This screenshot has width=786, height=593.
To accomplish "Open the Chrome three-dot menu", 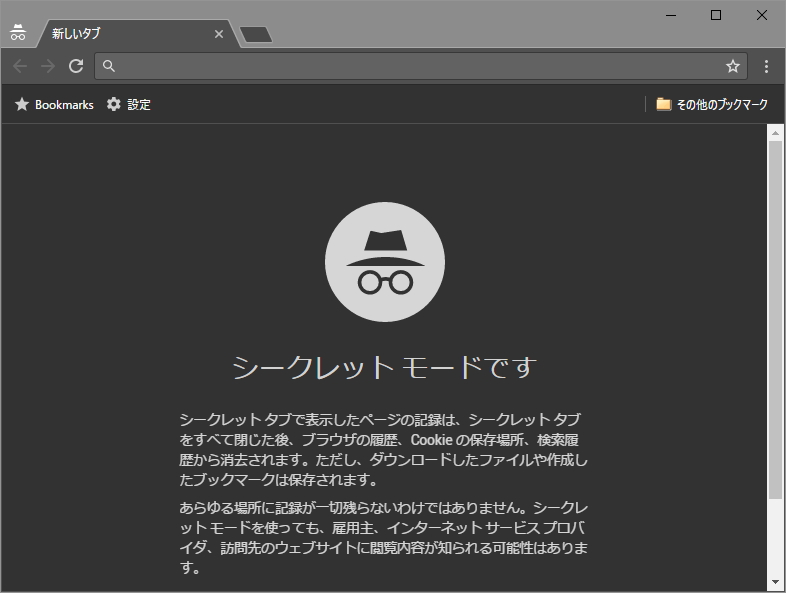I will tap(766, 66).
